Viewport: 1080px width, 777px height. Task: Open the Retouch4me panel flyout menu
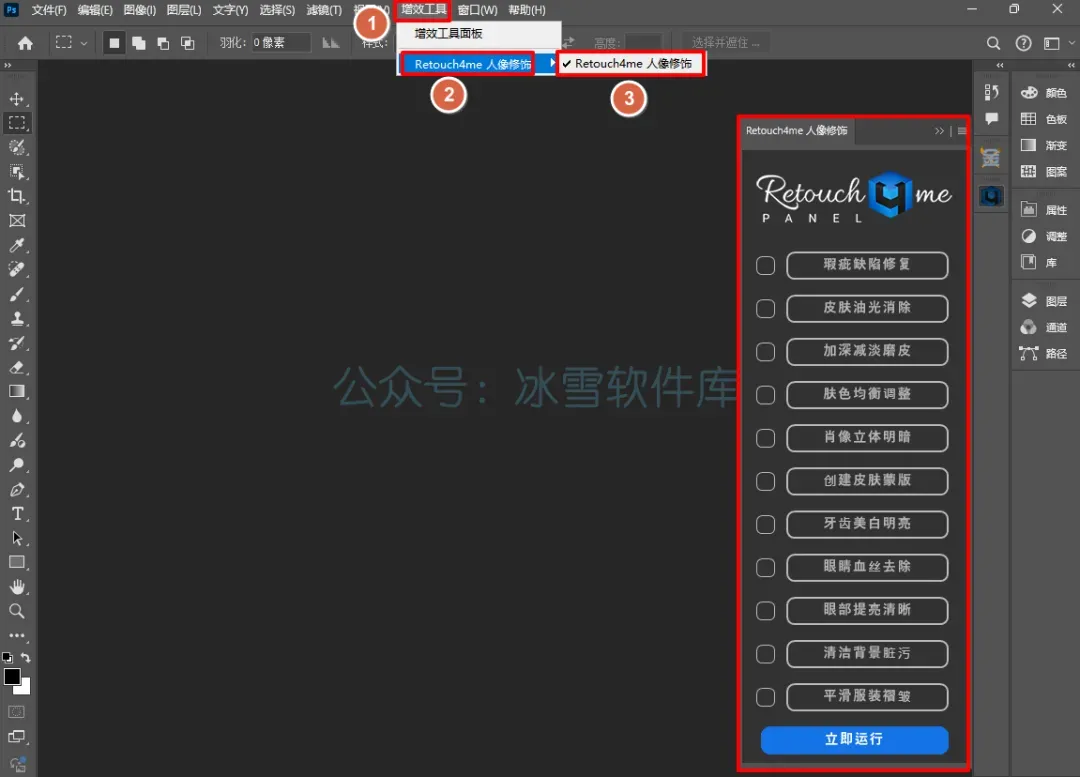click(962, 131)
